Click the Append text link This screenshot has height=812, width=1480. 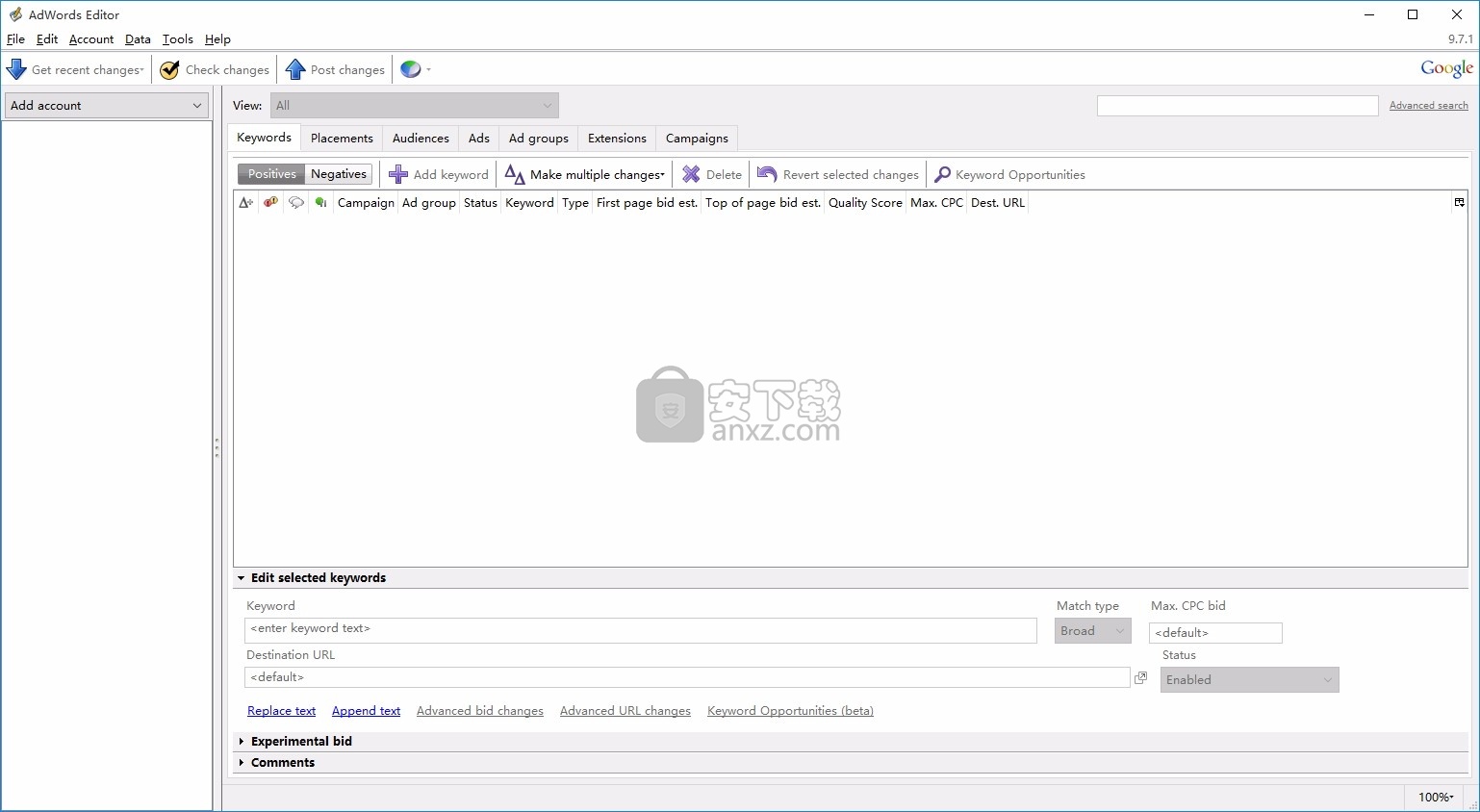coord(366,711)
